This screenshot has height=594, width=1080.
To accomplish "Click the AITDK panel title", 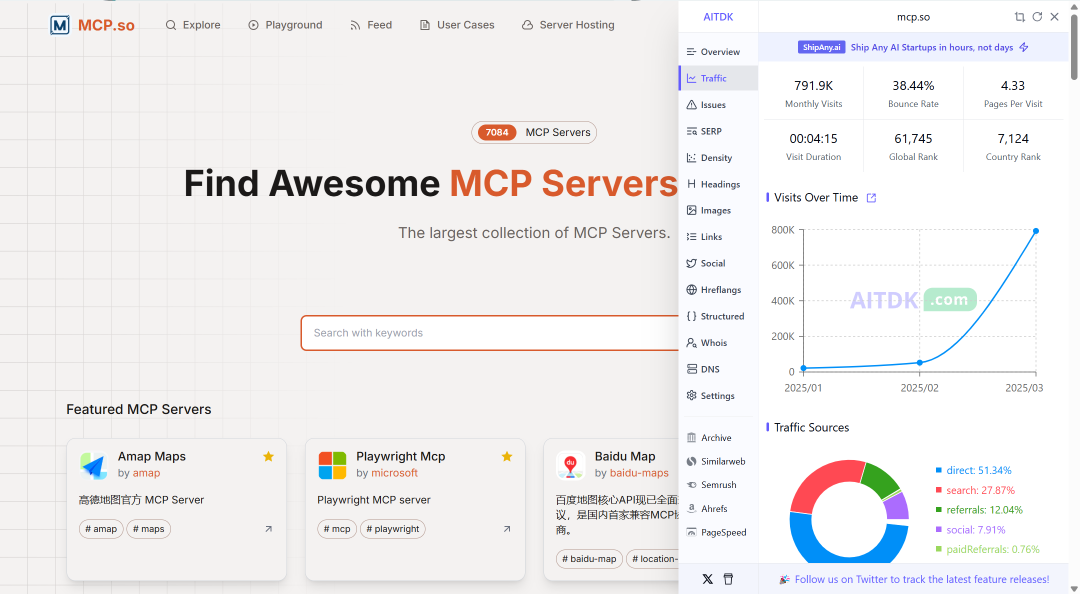I will point(718,17).
